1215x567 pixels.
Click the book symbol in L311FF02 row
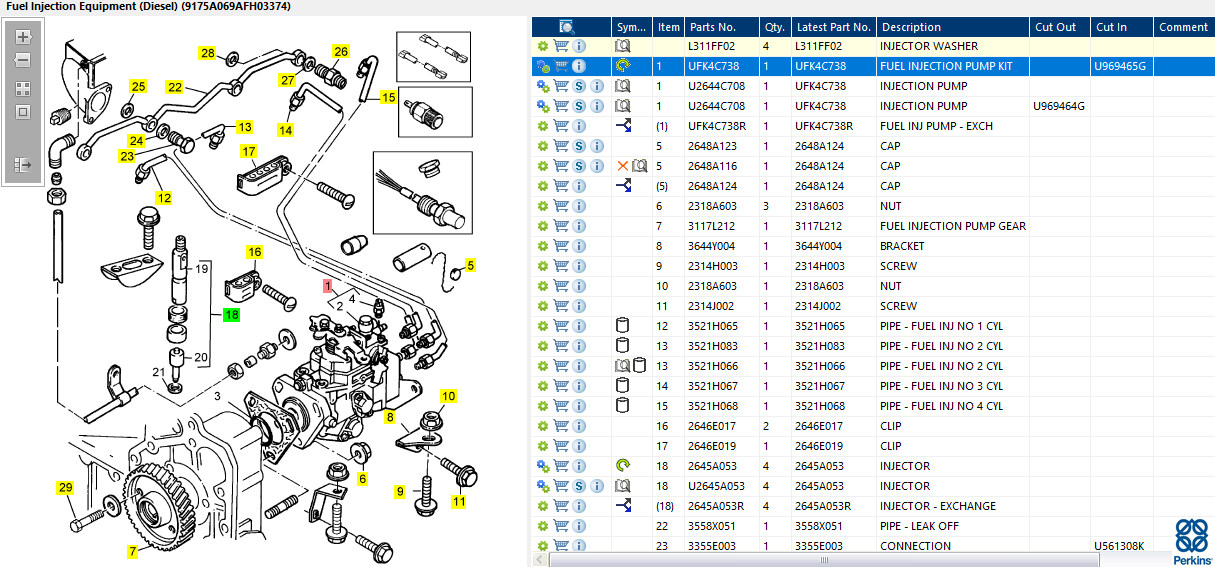tap(623, 46)
